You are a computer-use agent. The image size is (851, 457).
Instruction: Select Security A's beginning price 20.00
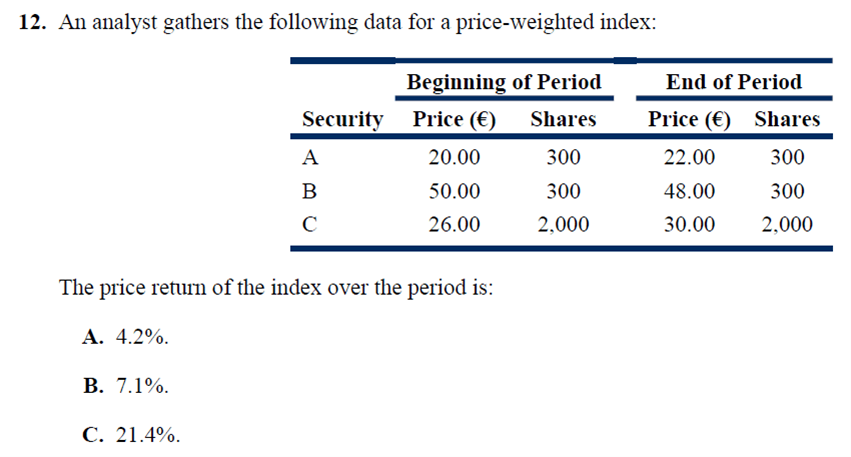(453, 157)
